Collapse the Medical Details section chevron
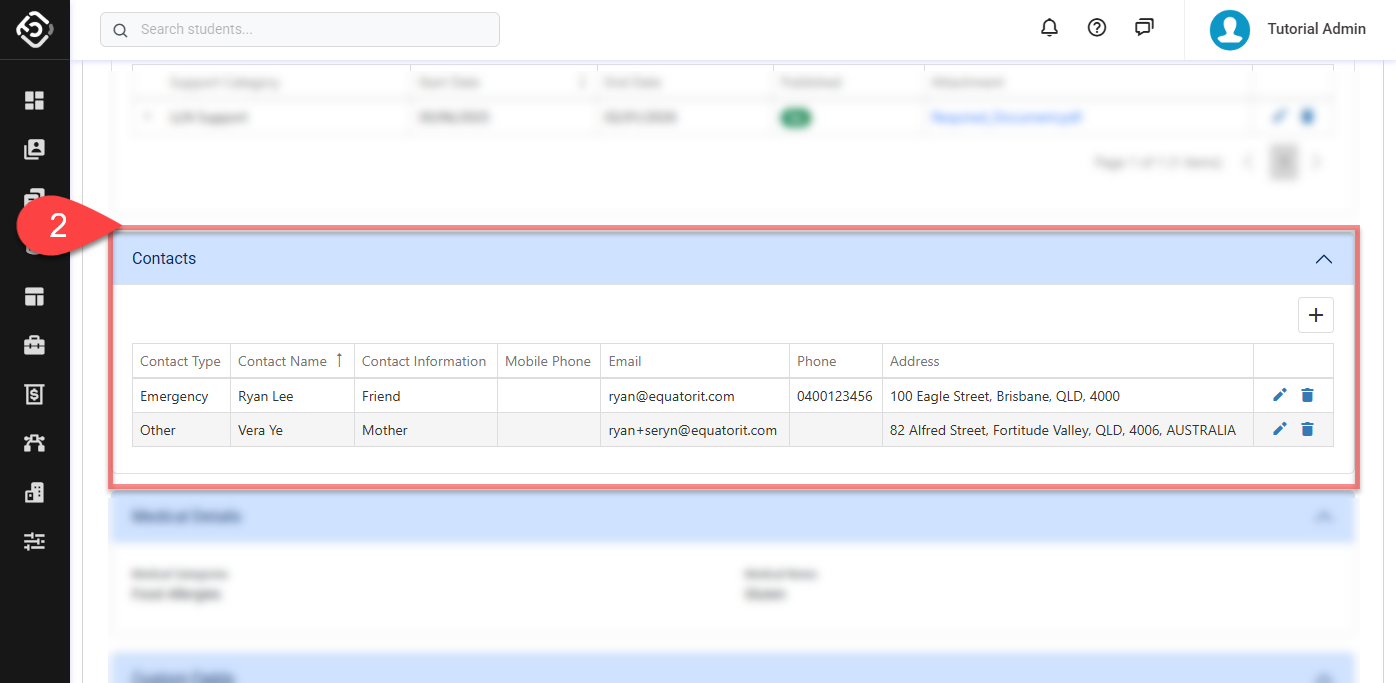Image resolution: width=1396 pixels, height=683 pixels. [1323, 517]
